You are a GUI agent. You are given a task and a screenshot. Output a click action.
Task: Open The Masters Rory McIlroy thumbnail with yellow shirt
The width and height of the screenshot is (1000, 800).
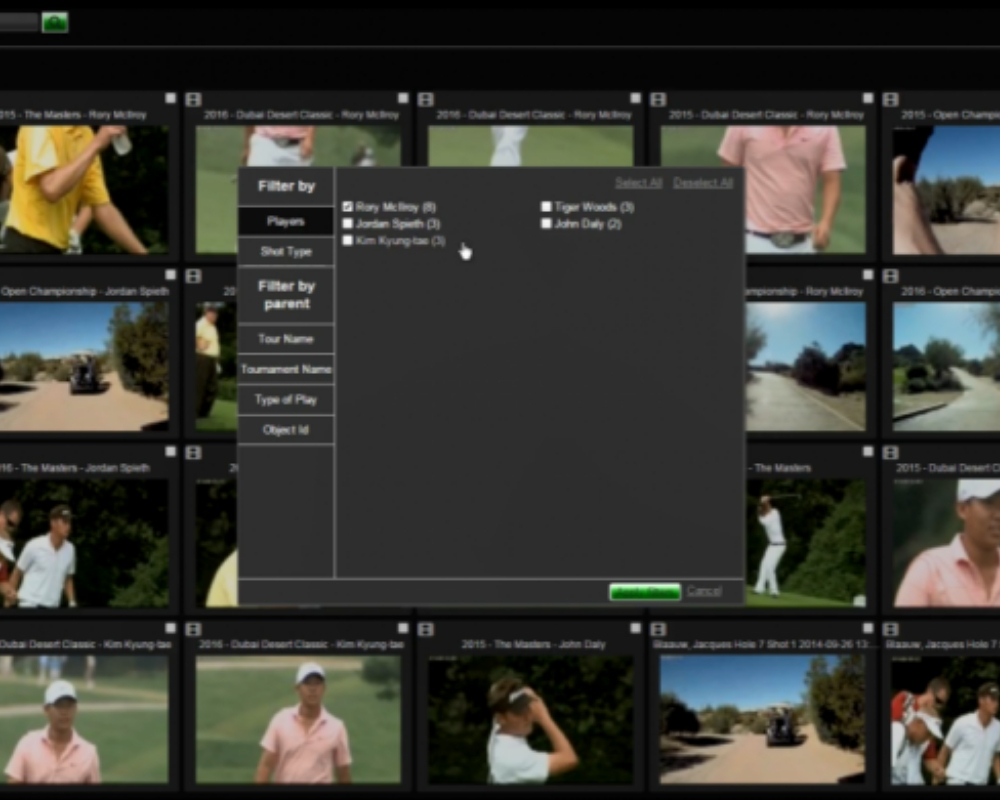point(84,189)
